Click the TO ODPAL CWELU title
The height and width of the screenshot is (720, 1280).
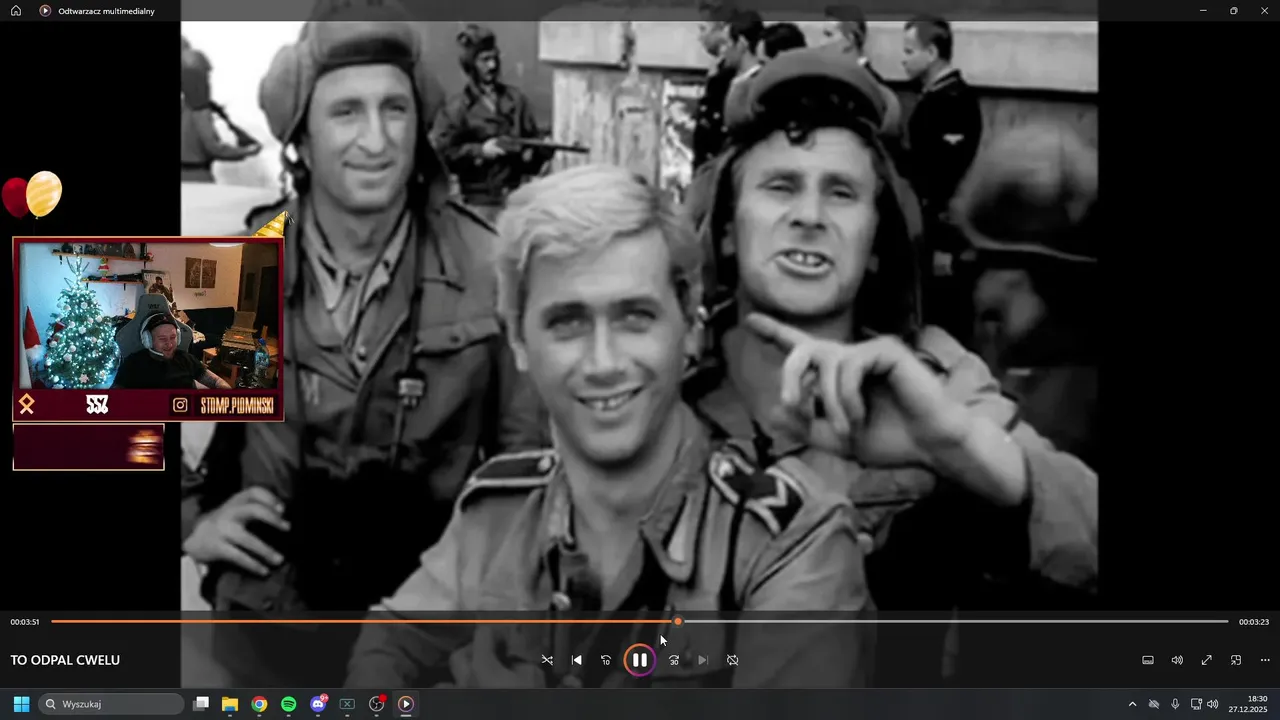click(x=65, y=660)
